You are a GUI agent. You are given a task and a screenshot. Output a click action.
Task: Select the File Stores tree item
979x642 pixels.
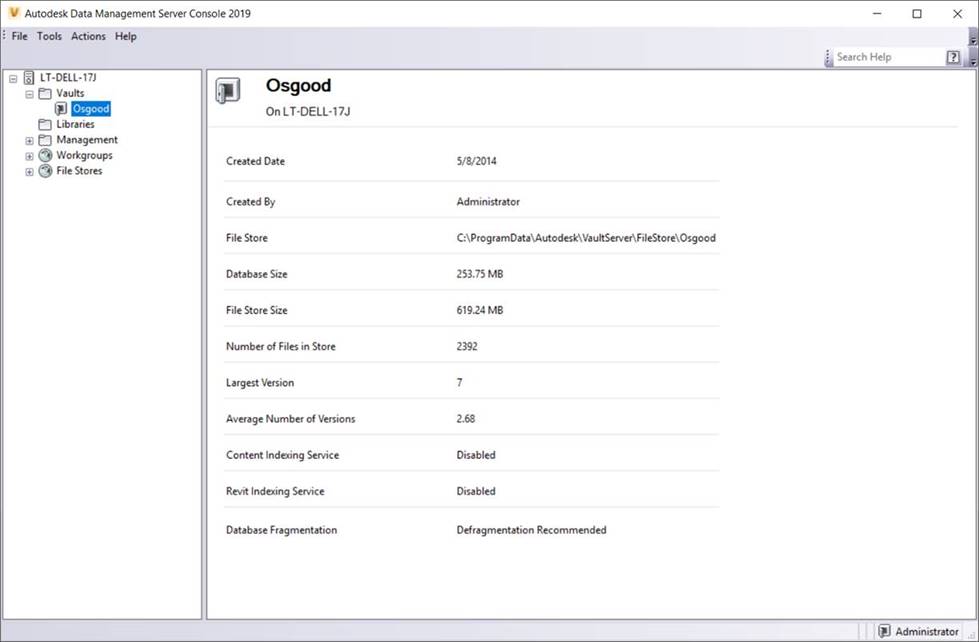click(x=79, y=171)
